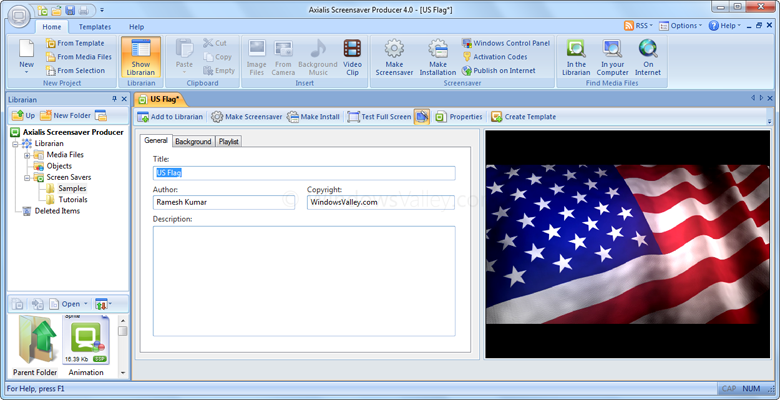Open the Help ribbon tab
Viewport: 780px width, 400px height.
(136, 27)
